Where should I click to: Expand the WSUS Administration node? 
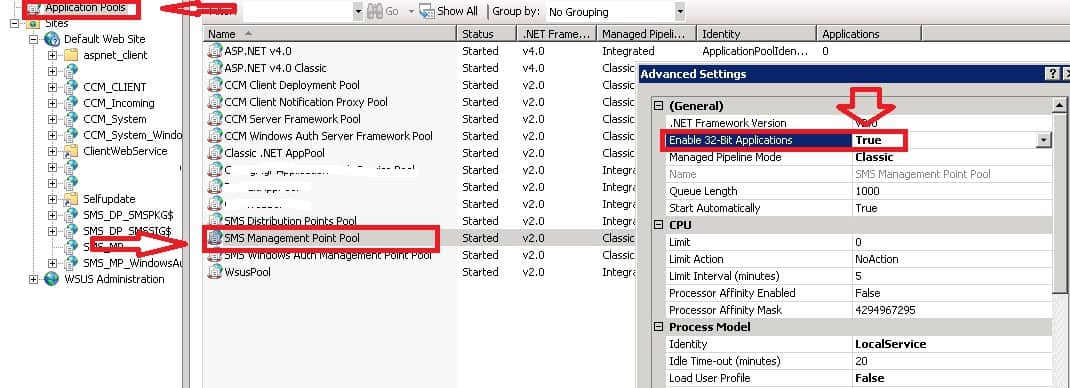[x=33, y=279]
